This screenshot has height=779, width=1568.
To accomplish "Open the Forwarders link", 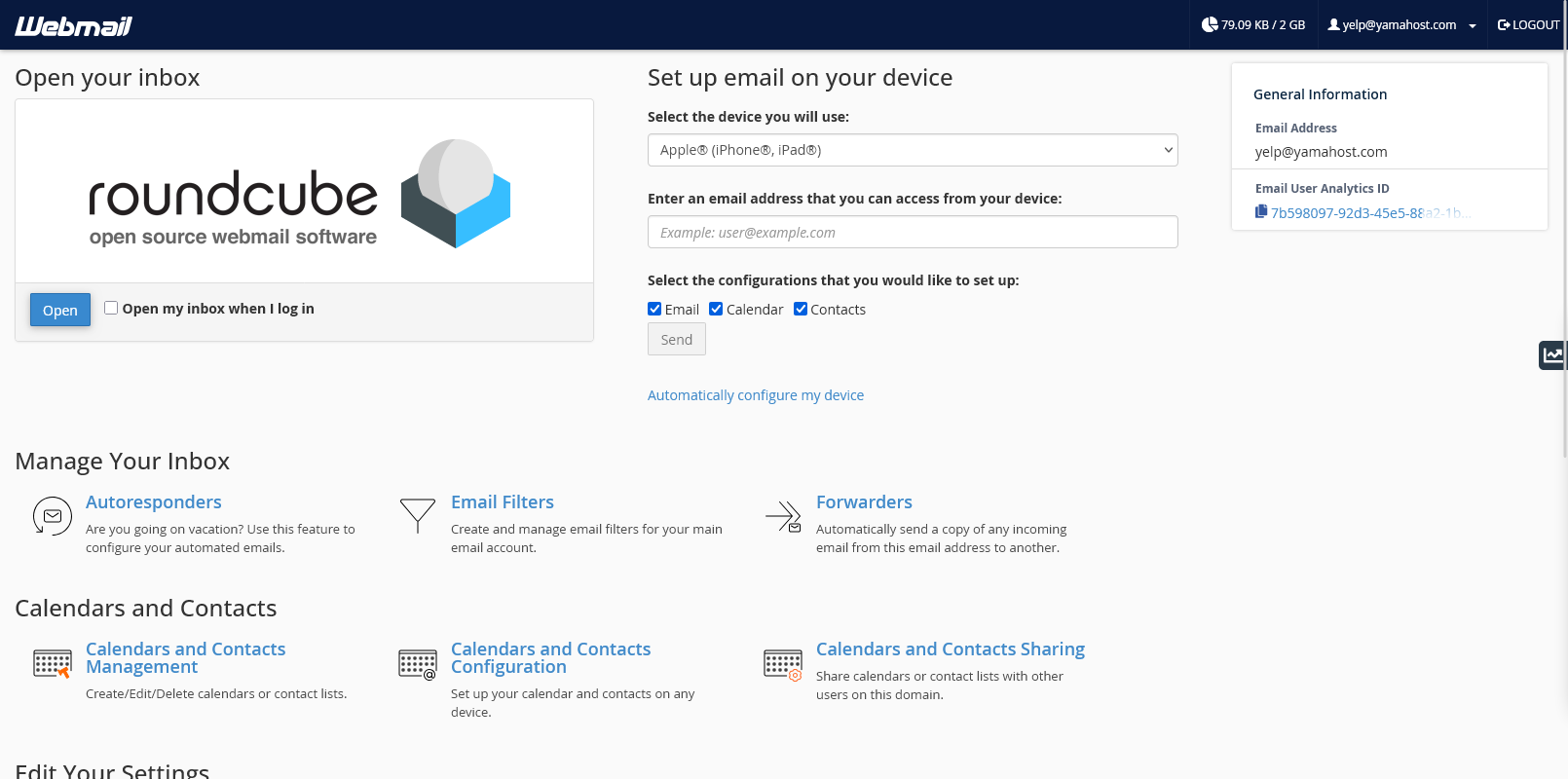I will pyautogui.click(x=864, y=501).
